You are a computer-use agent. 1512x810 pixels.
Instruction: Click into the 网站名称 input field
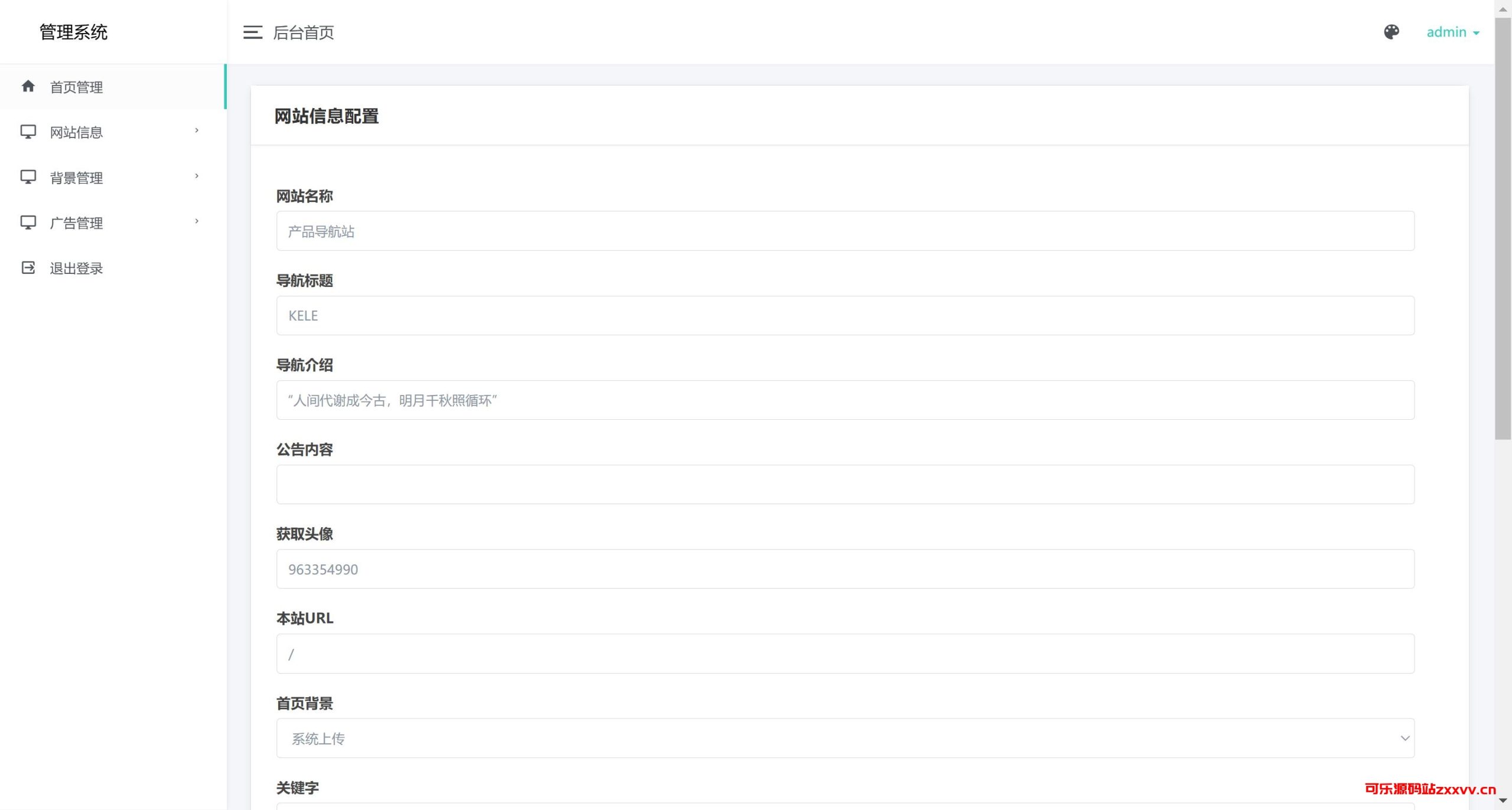[x=845, y=231]
